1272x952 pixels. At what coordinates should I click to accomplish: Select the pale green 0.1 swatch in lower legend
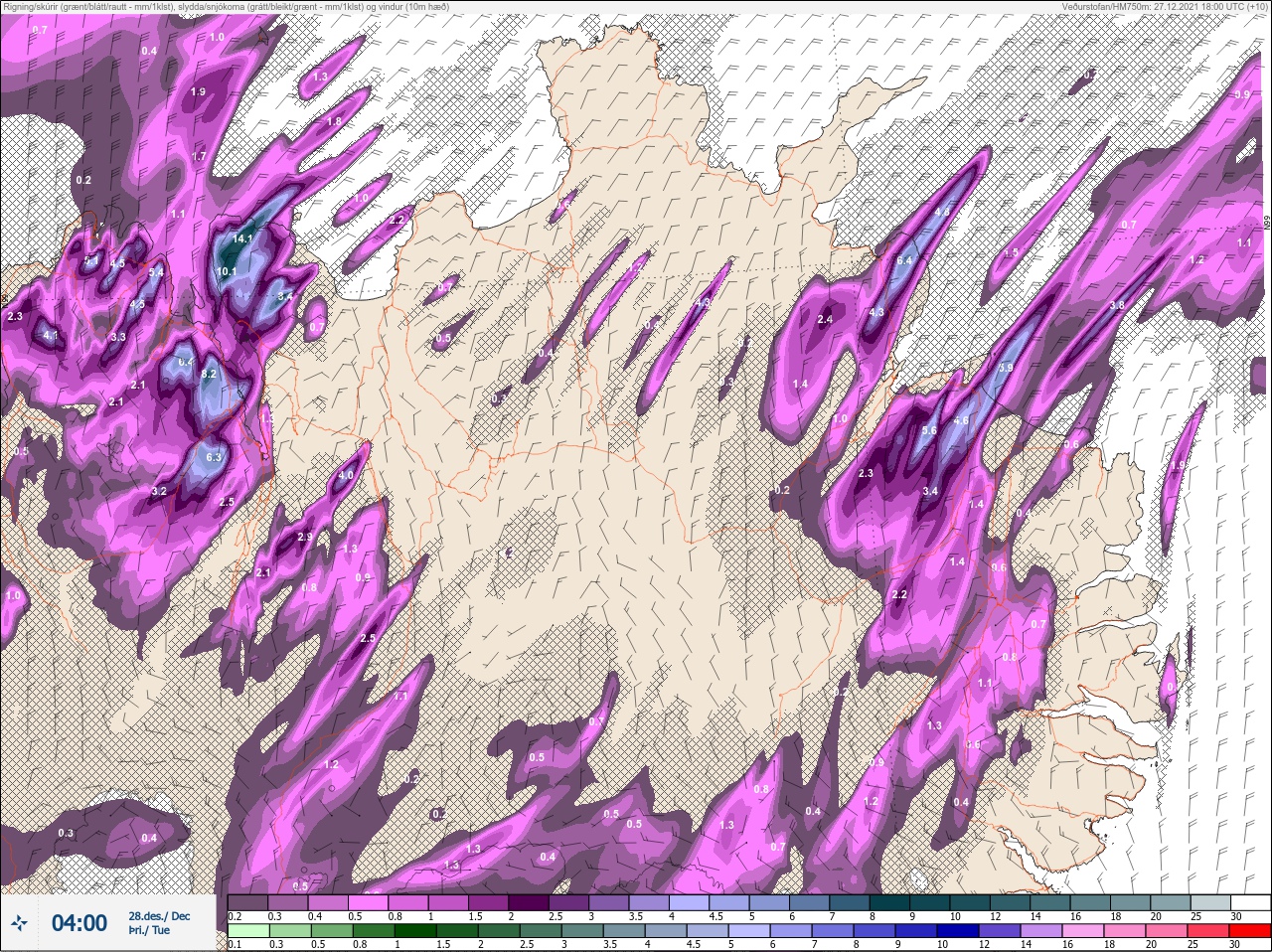pos(247,930)
